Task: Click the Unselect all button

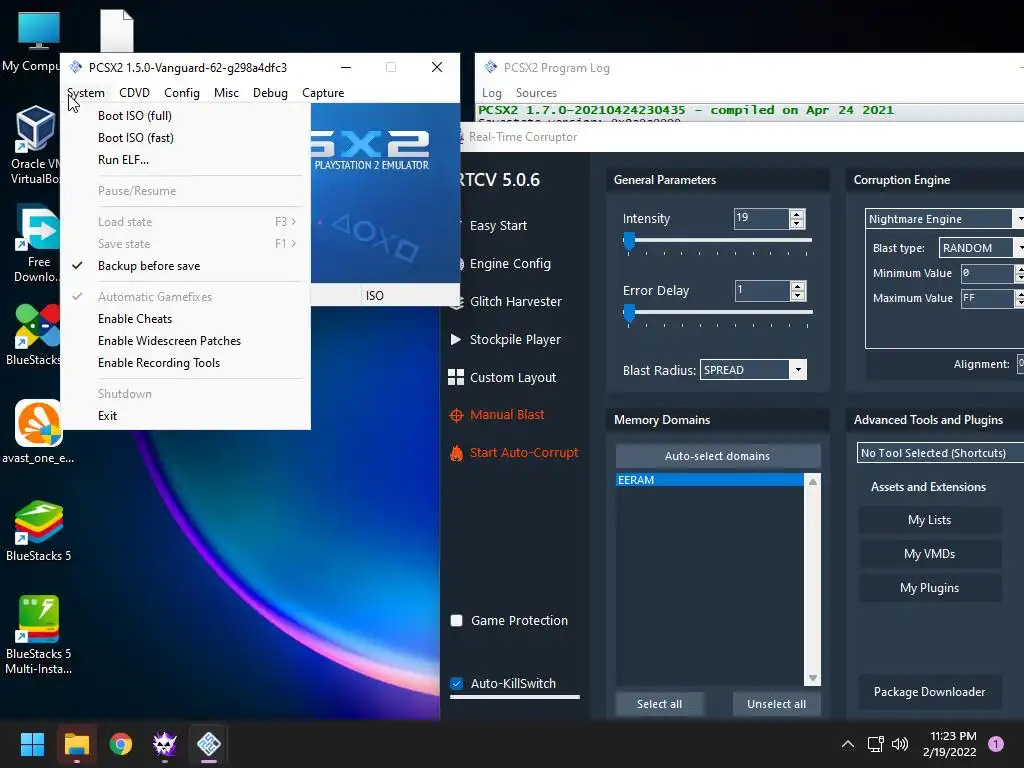Action: [776, 704]
